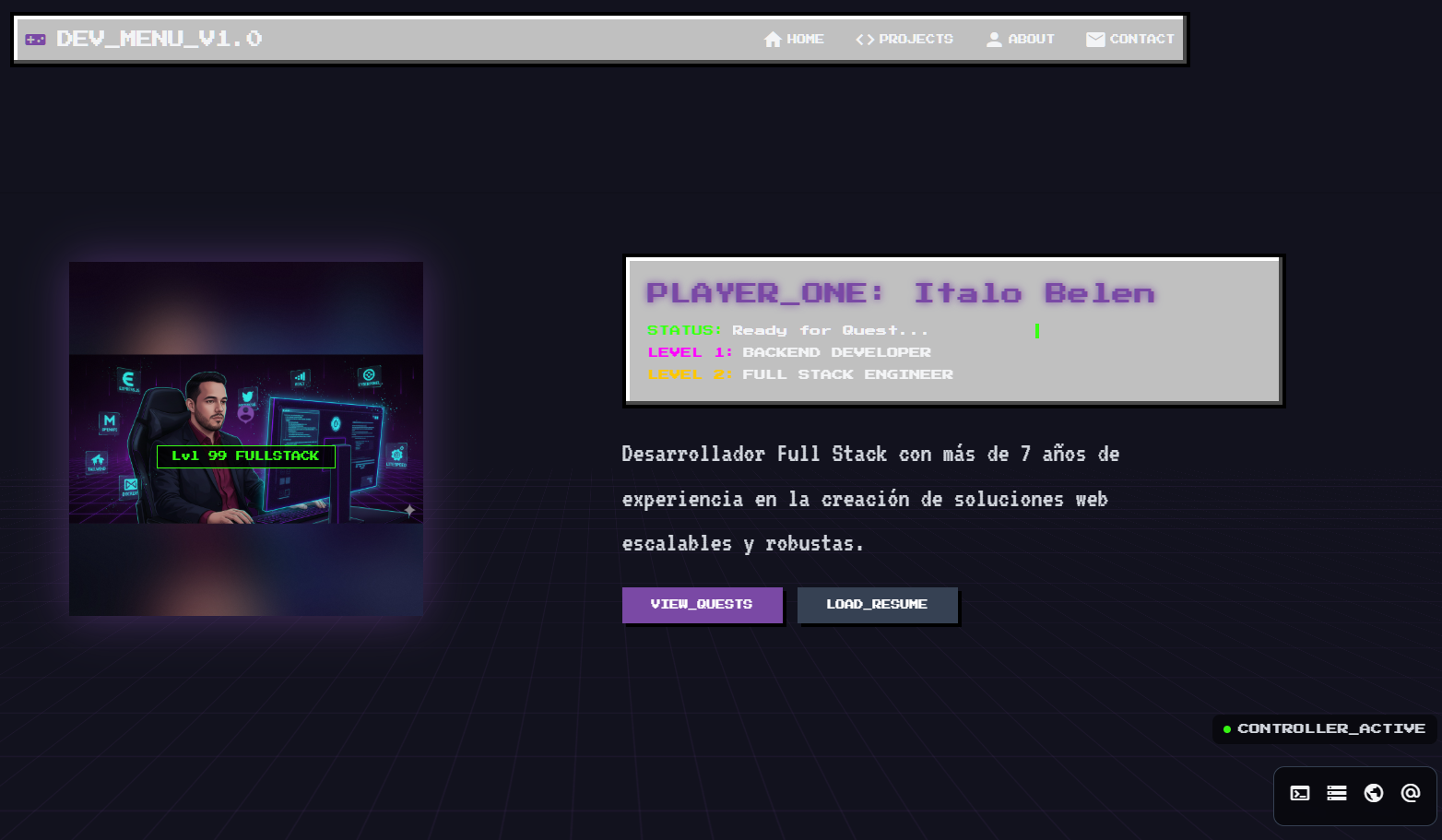Click the developer profile picture

[246, 439]
